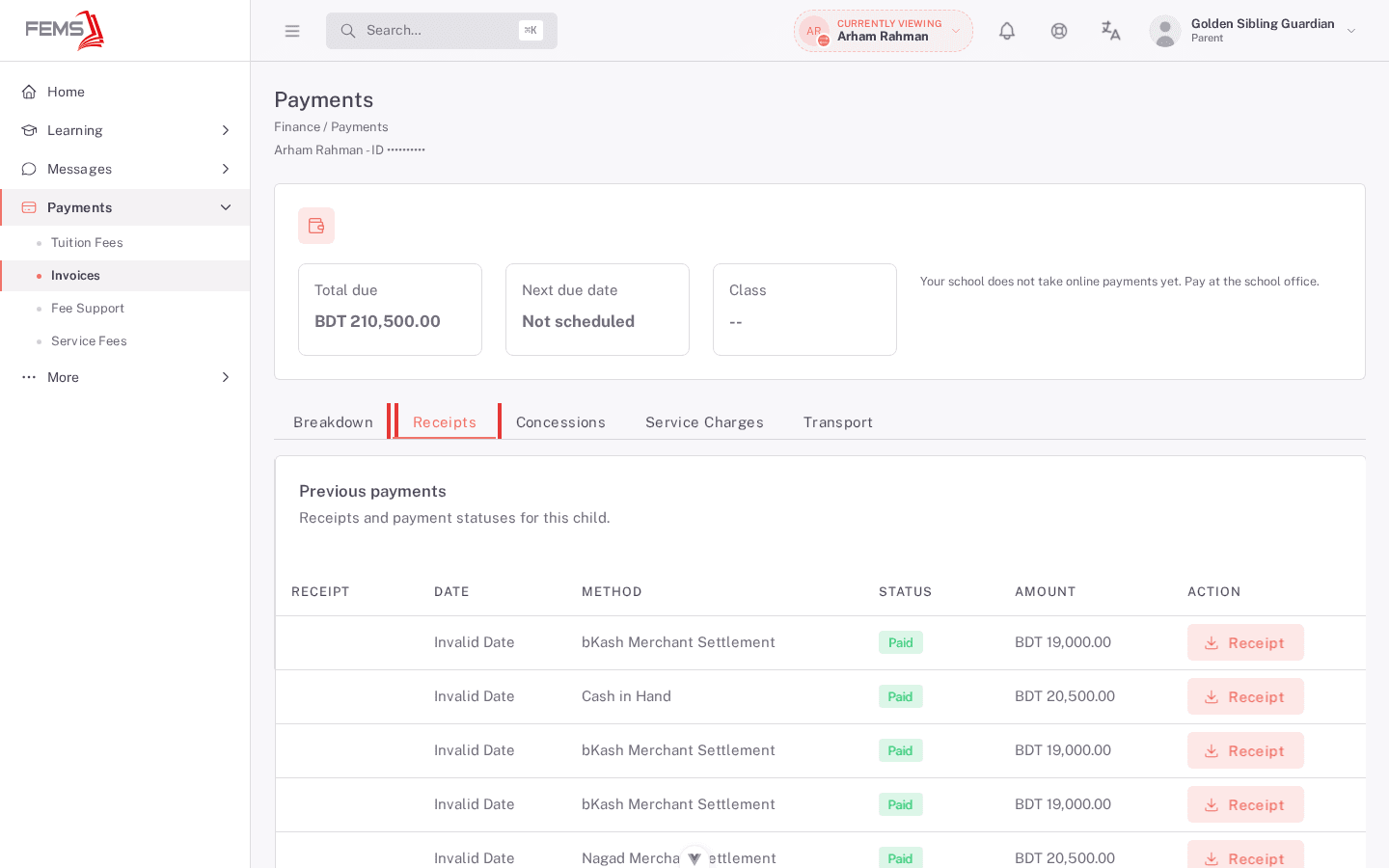Click the Total due card
Viewport: 1389px width, 868px height.
click(x=390, y=310)
